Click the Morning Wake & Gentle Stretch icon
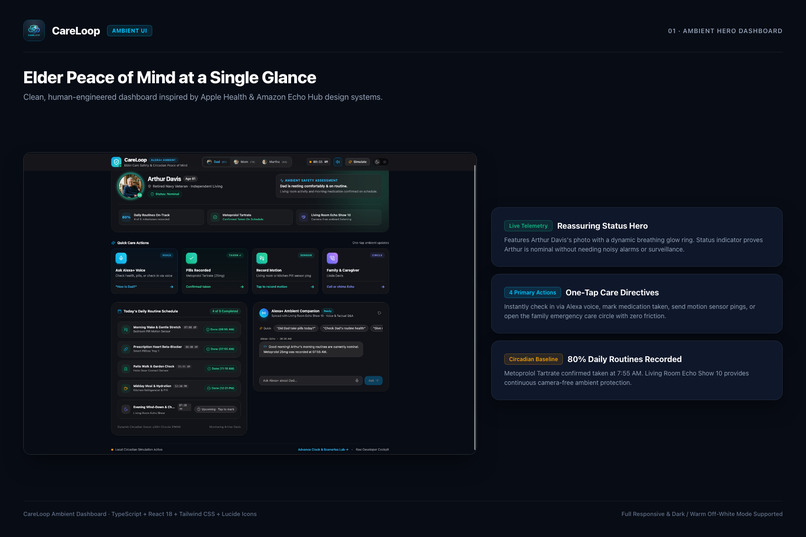 (125, 329)
